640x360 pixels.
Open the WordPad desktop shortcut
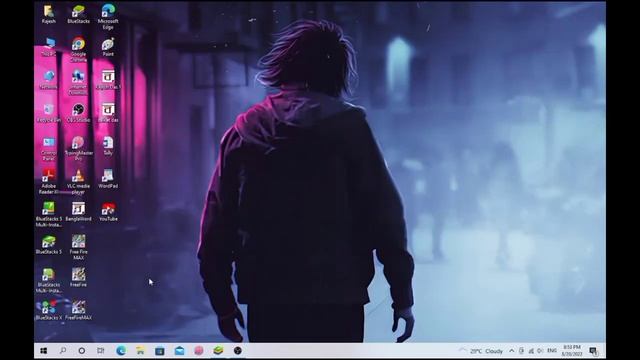(x=108, y=179)
